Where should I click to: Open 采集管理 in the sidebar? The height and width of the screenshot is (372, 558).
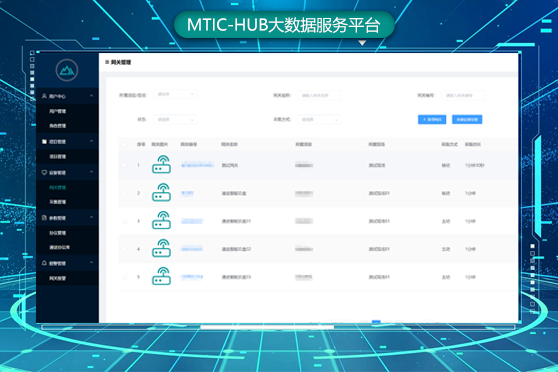pyautogui.click(x=58, y=202)
